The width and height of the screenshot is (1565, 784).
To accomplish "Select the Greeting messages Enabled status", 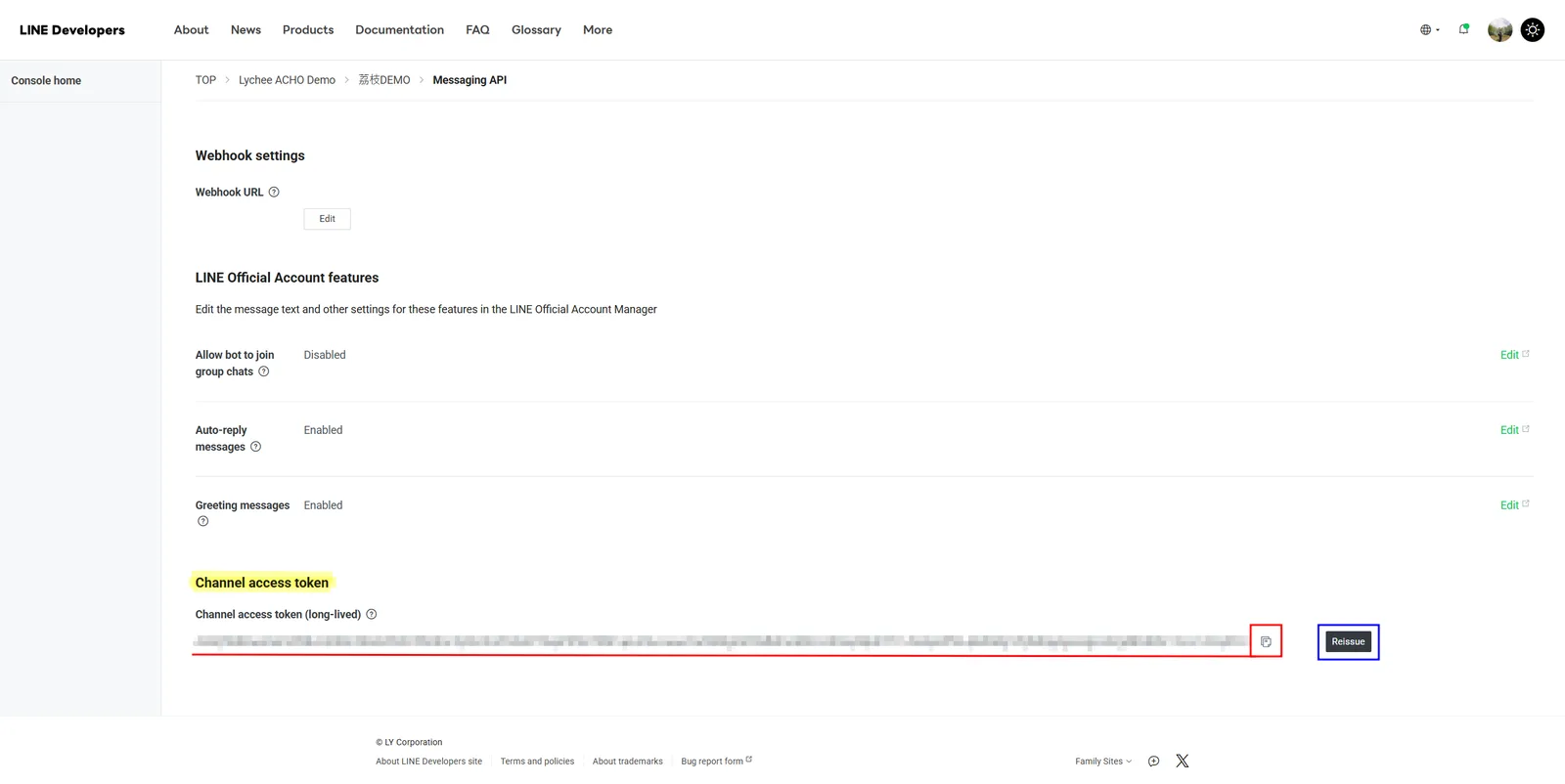I will pyautogui.click(x=323, y=505).
